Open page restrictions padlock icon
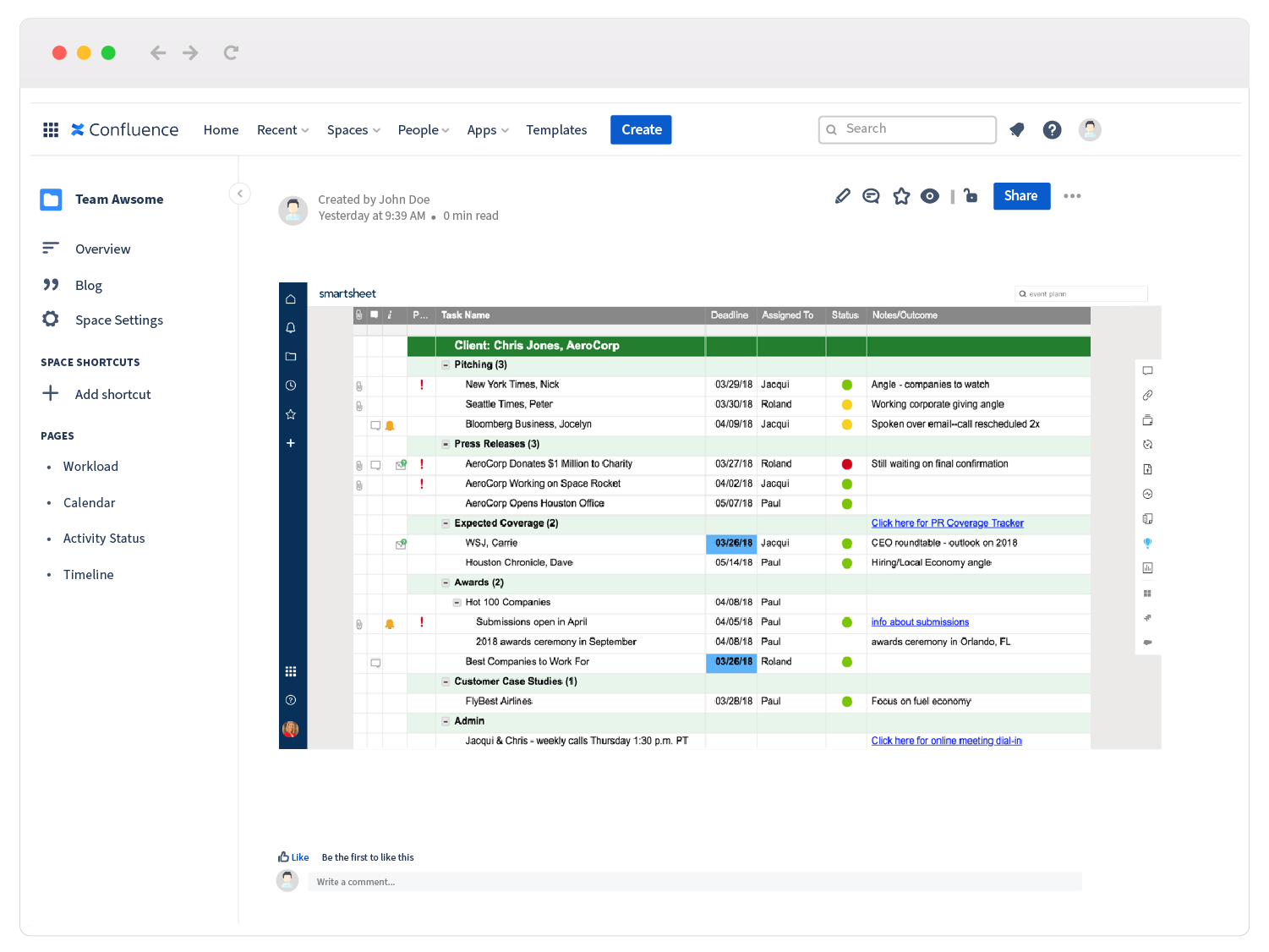The width and height of the screenshot is (1269, 952). point(971,195)
